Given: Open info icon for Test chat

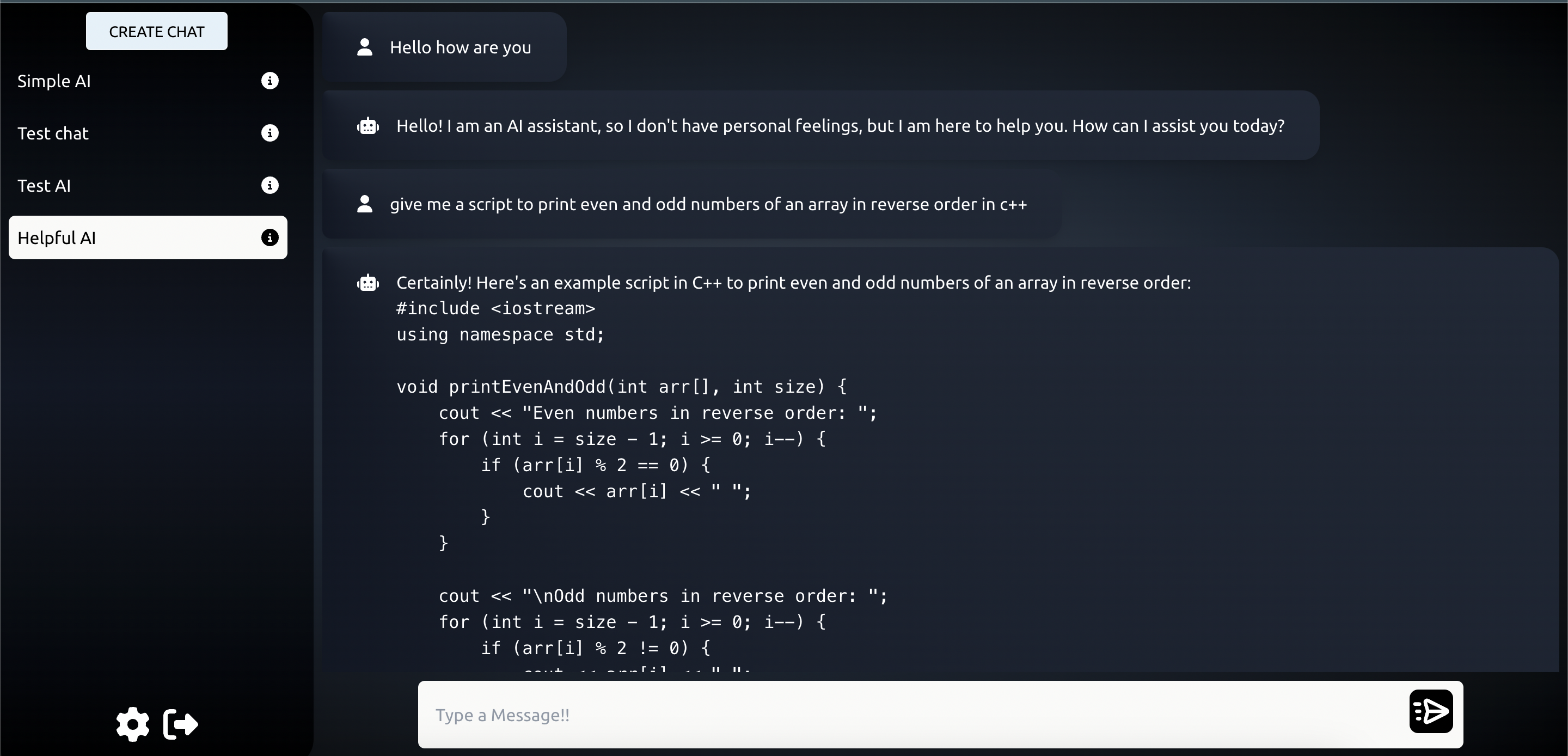Looking at the screenshot, I should 269,133.
